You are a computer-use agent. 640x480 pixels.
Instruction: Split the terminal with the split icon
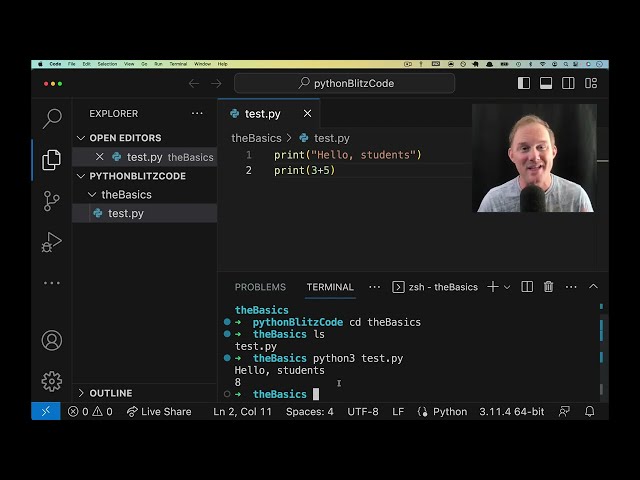527,287
